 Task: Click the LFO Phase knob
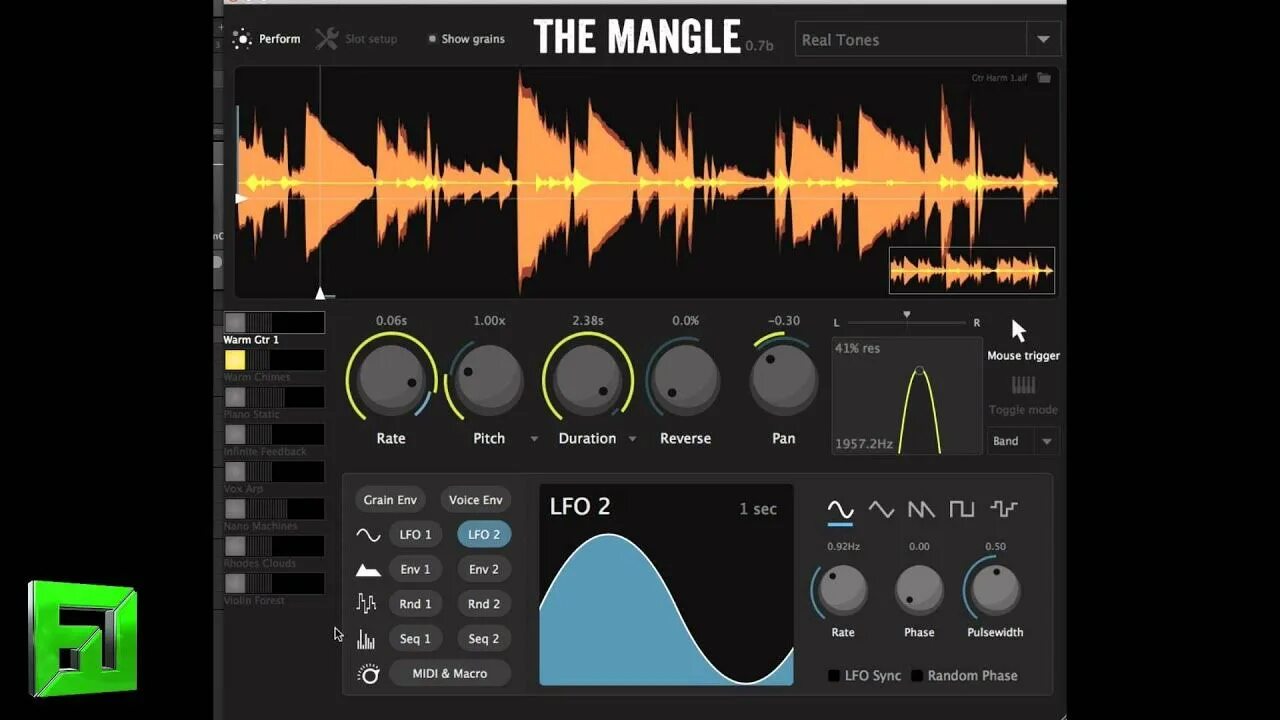[919, 590]
